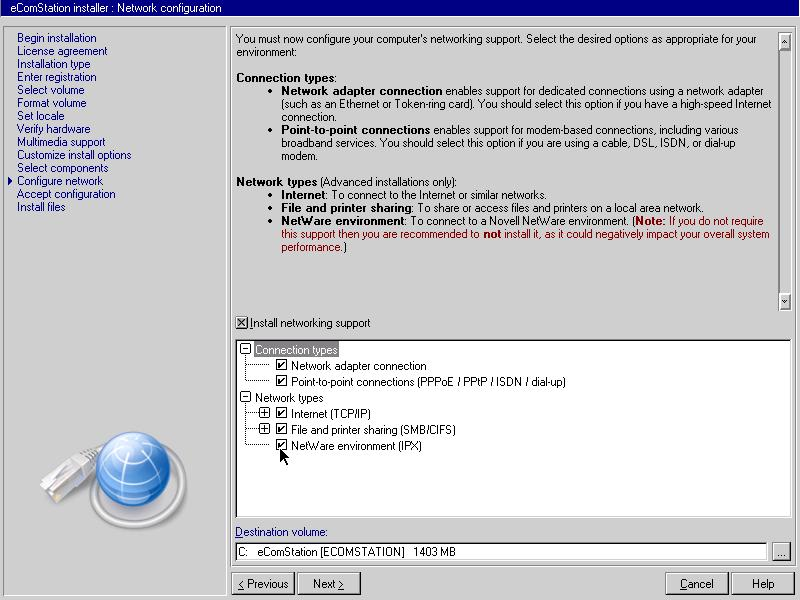Uncheck Network adapter connection
This screenshot has height=600, width=800.
pos(281,365)
